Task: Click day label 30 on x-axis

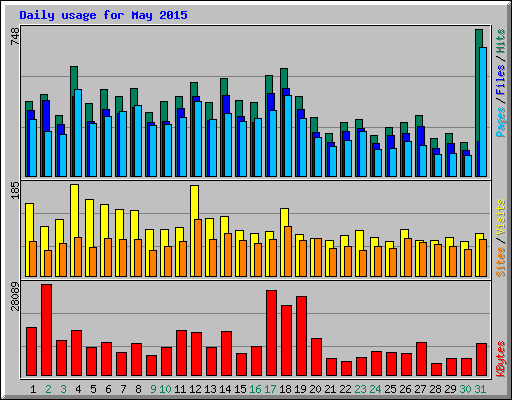Action: (x=465, y=389)
